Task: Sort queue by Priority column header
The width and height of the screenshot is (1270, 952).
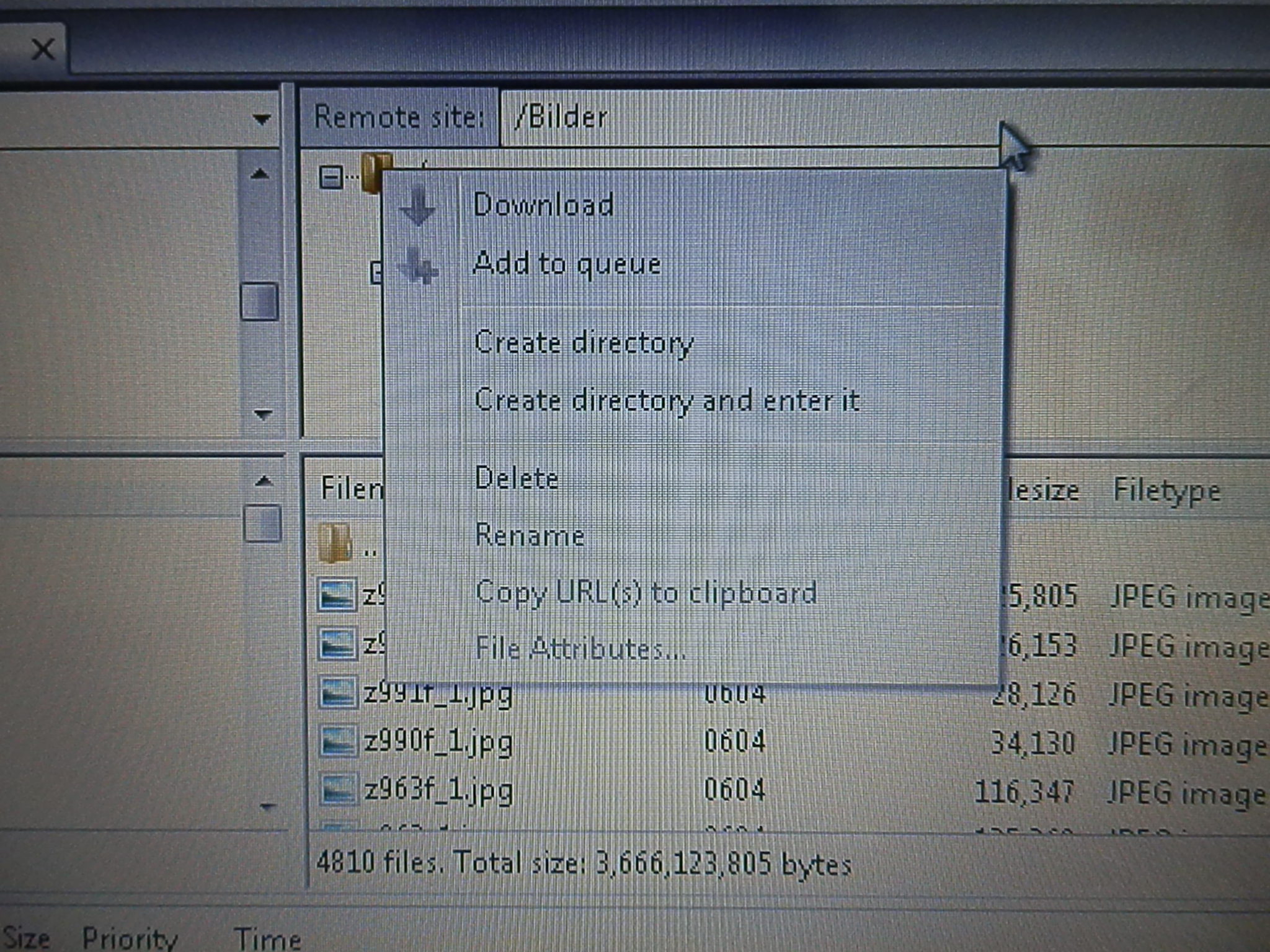Action: click(x=130, y=938)
